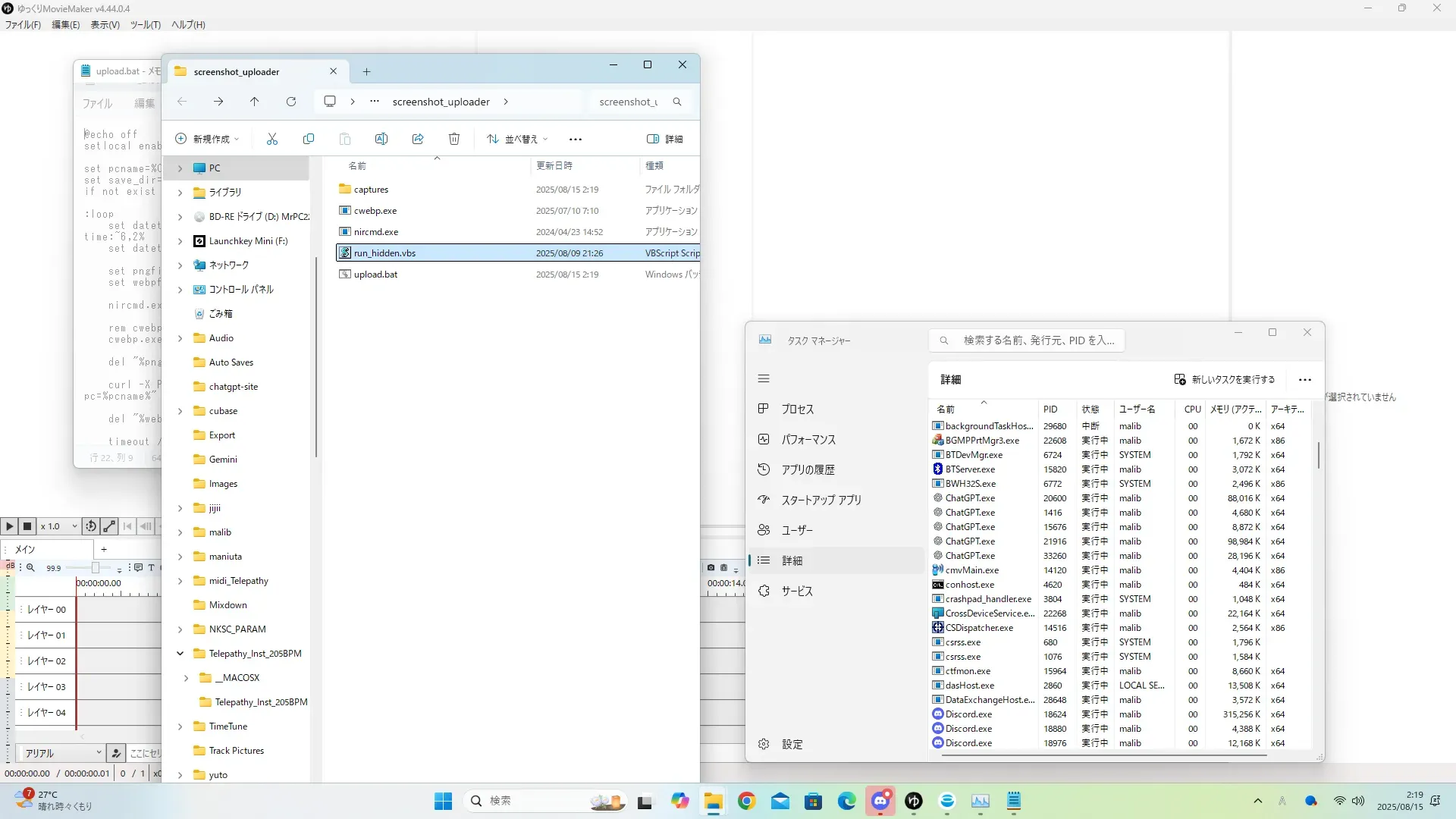Viewport: 1456px width, 819px height.
Task: Toggle Task Manager hamburger navigation menu
Action: click(x=764, y=378)
